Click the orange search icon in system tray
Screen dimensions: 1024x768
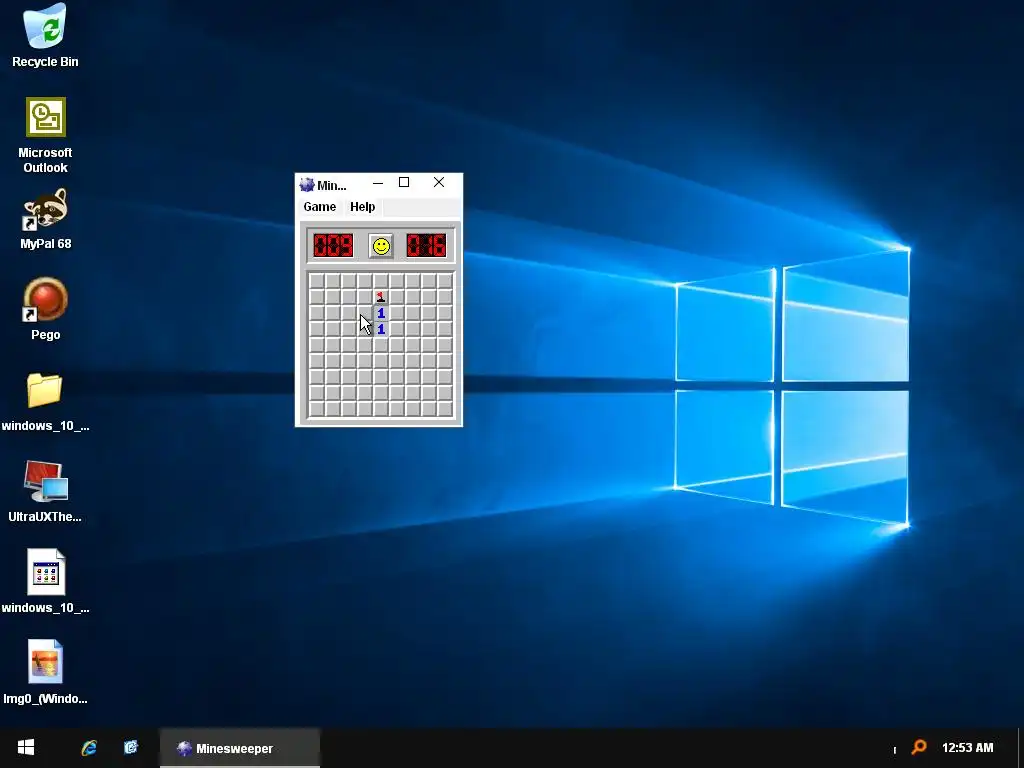919,747
